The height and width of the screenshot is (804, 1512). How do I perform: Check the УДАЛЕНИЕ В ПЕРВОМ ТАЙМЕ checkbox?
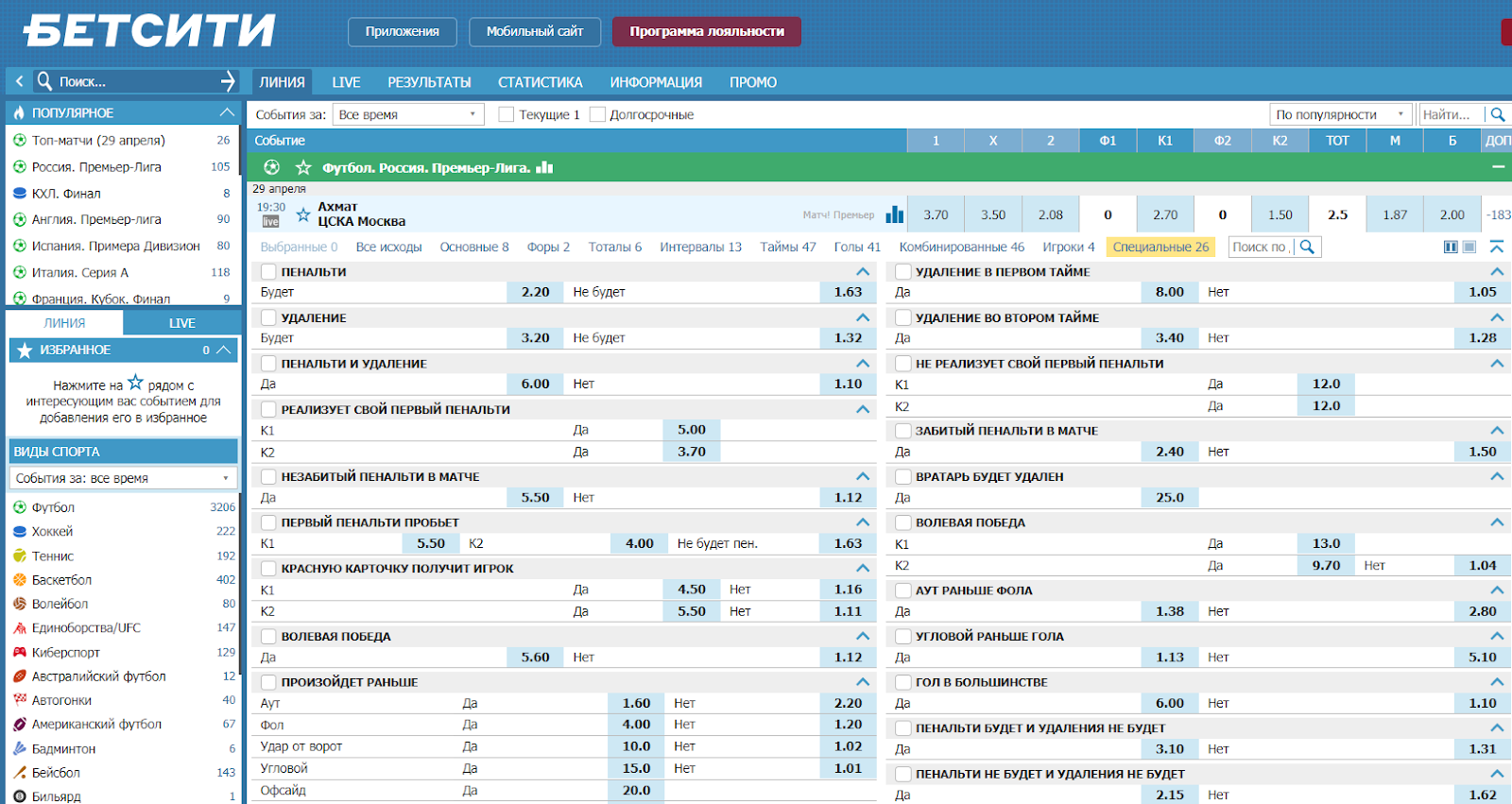(903, 271)
